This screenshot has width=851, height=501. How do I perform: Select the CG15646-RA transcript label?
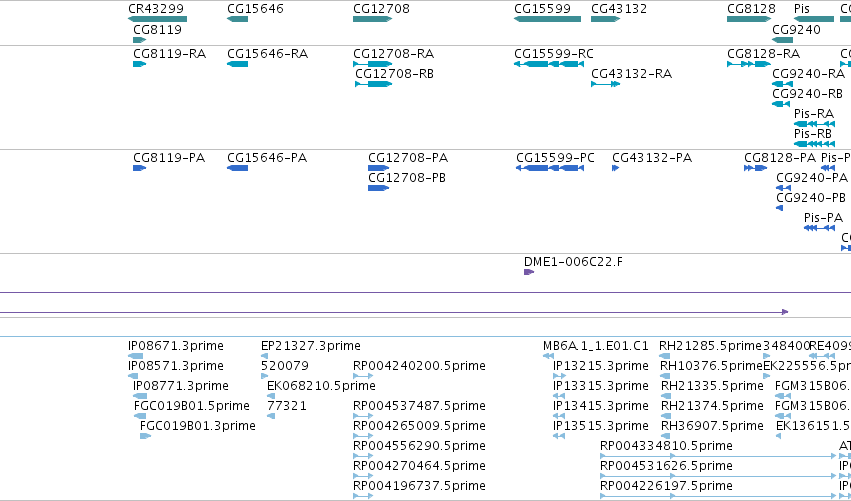268,54
